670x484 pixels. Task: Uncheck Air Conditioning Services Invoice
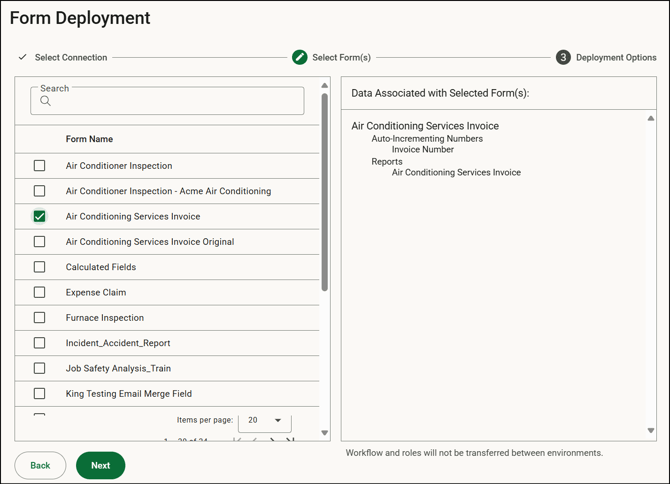pos(40,216)
